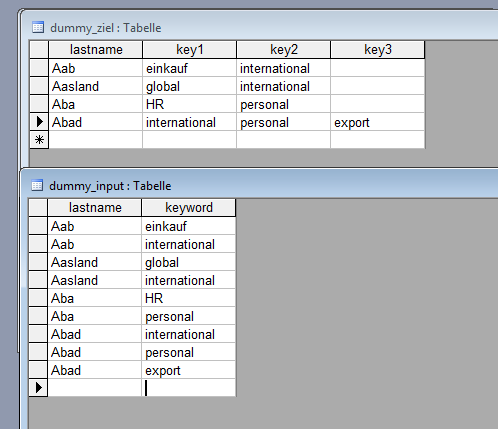Click the lastname column header in dummy_ziel
The width and height of the screenshot is (498, 429).
click(x=96, y=50)
